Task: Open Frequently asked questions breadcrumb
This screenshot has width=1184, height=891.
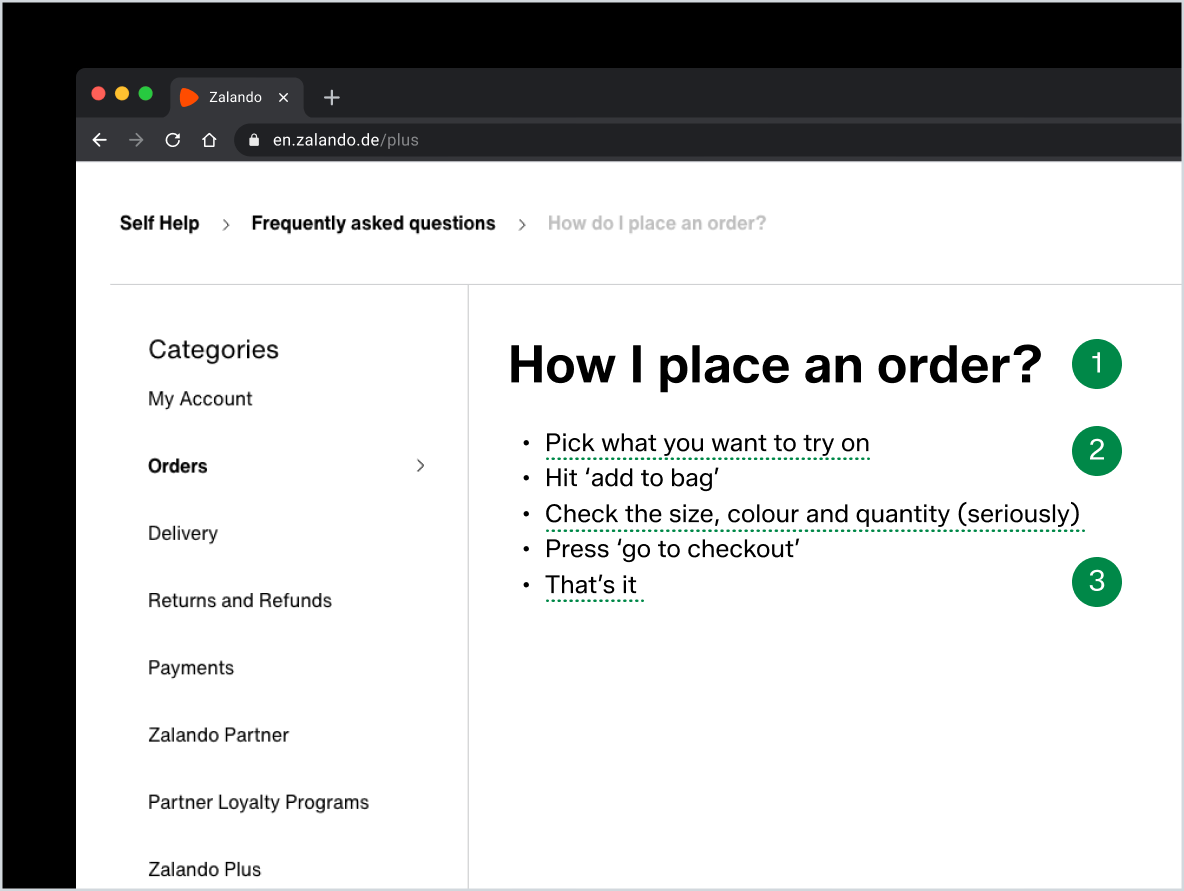Action: pyautogui.click(x=373, y=223)
